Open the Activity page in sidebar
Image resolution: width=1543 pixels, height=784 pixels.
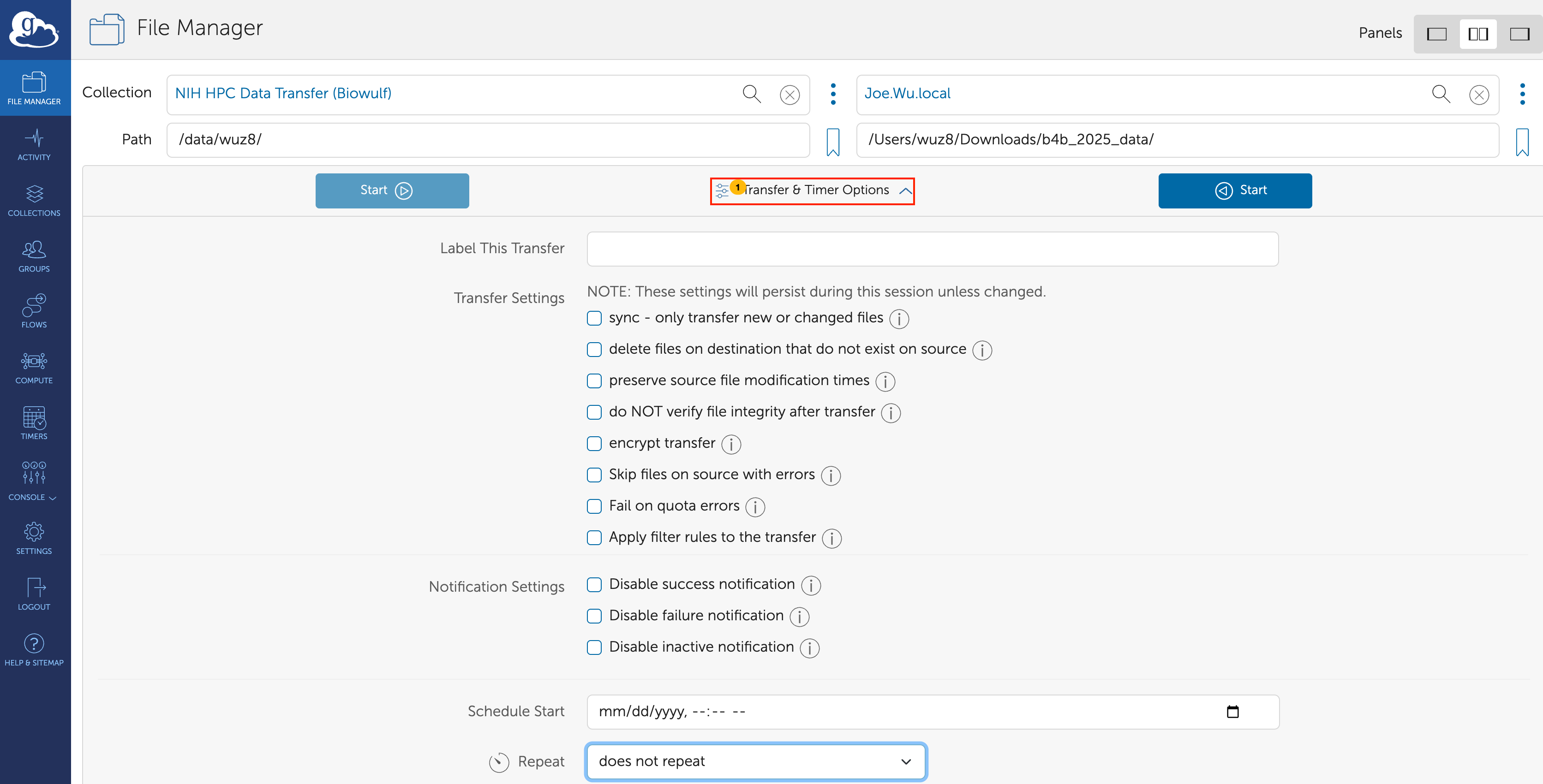34,144
